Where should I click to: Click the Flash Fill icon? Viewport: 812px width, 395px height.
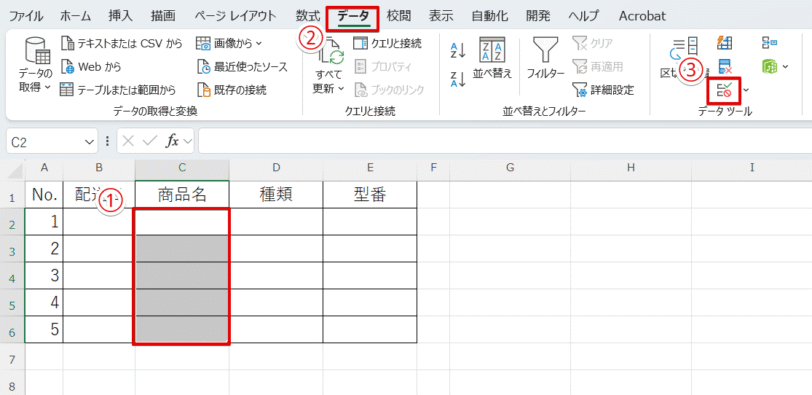(x=724, y=43)
